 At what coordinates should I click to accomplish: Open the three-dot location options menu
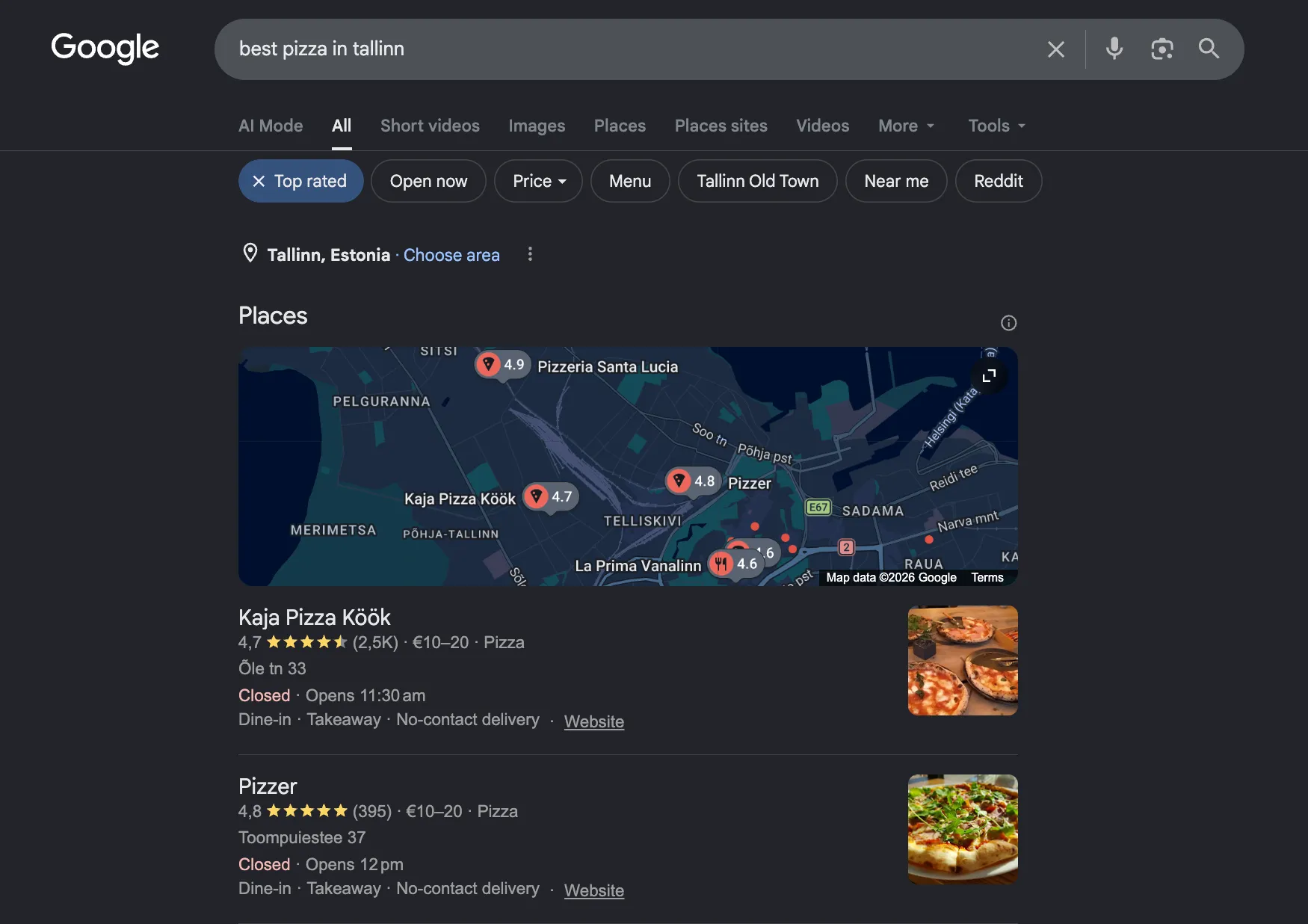[x=530, y=254]
